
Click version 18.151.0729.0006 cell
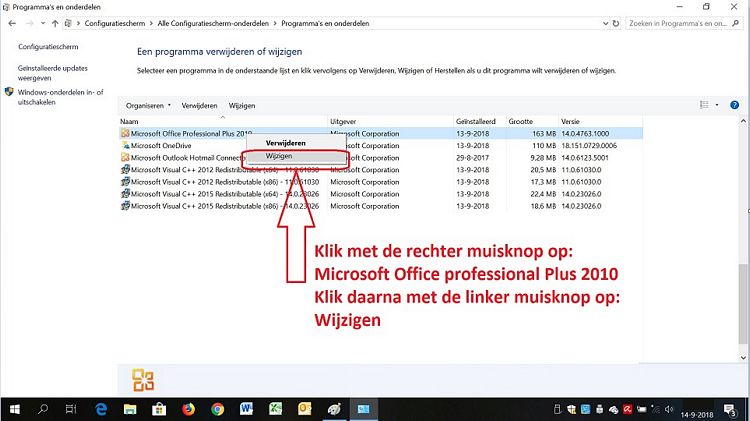pos(589,145)
